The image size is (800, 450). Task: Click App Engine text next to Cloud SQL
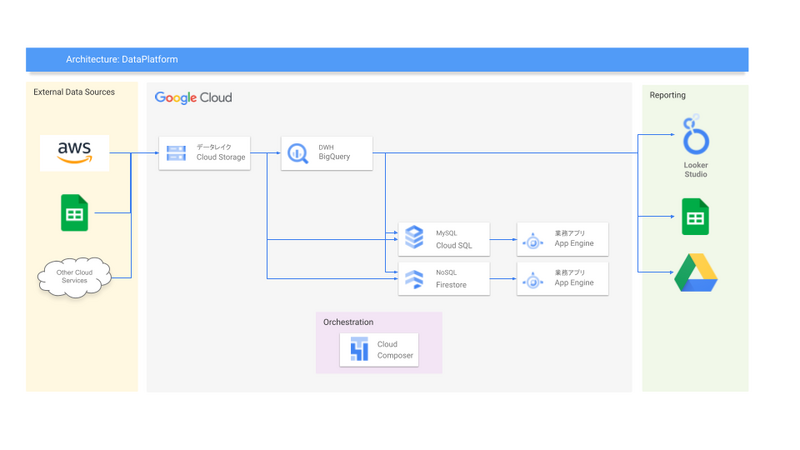tap(574, 243)
